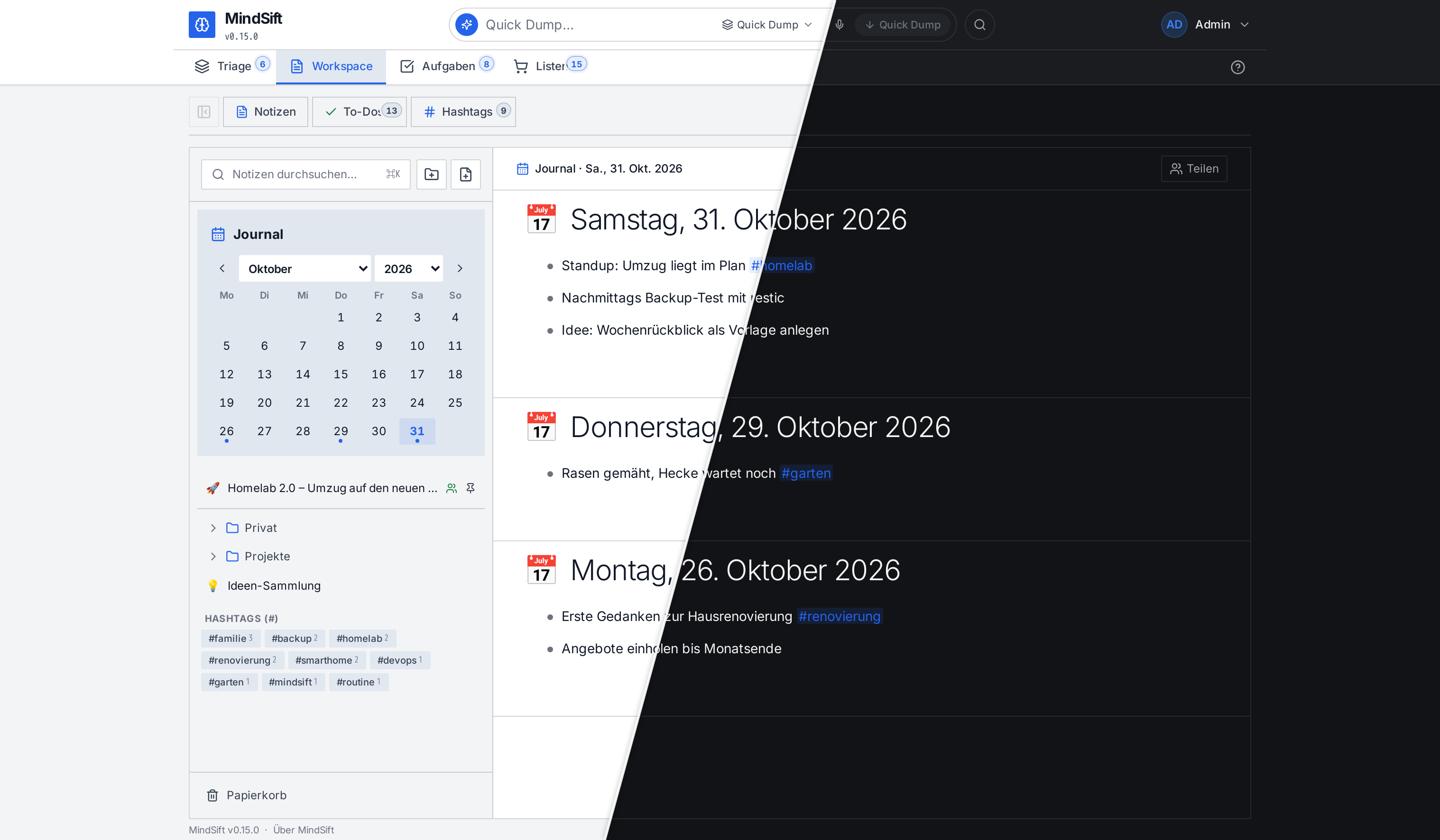The height and width of the screenshot is (840, 1440).
Task: Click the calendar icon in the Journal breadcrumb
Action: 522,168
